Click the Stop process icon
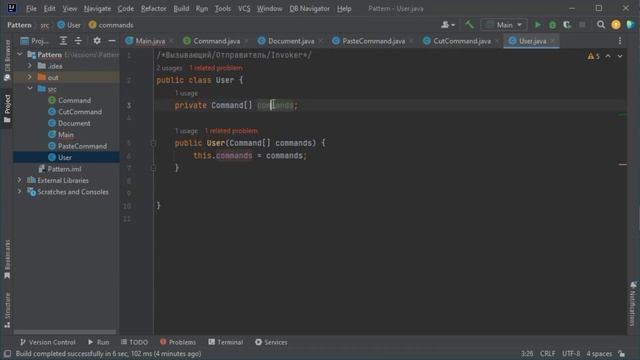This screenshot has height=360, width=640. click(x=582, y=25)
